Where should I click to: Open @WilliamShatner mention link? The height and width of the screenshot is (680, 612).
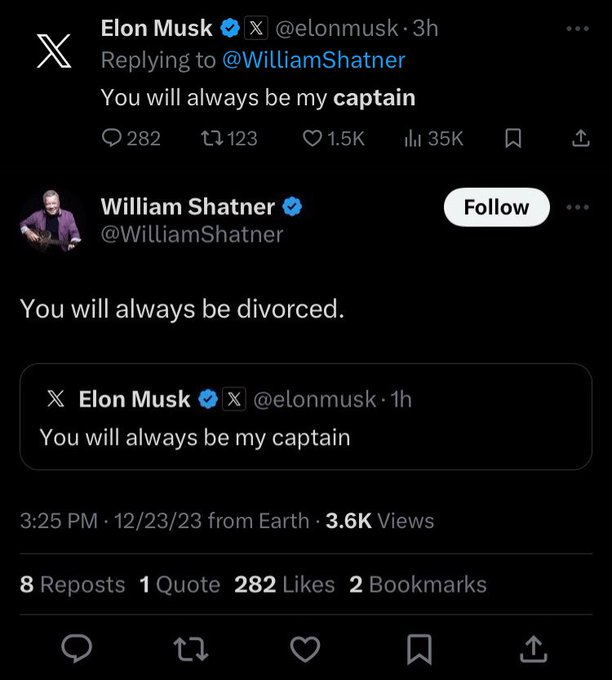coord(314,60)
